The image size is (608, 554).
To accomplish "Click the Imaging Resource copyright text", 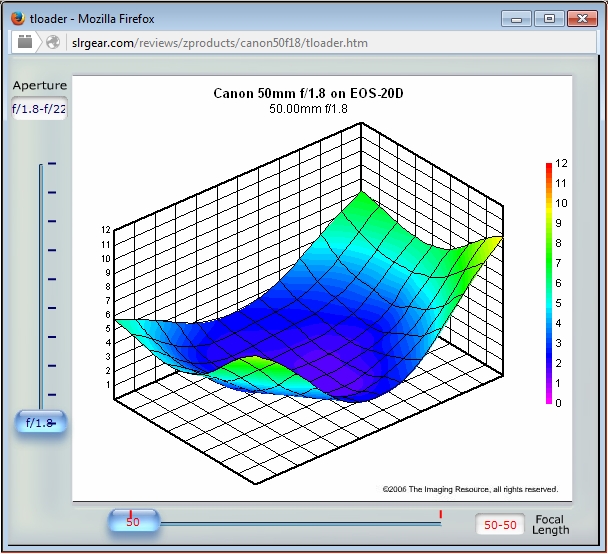I will 470,489.
